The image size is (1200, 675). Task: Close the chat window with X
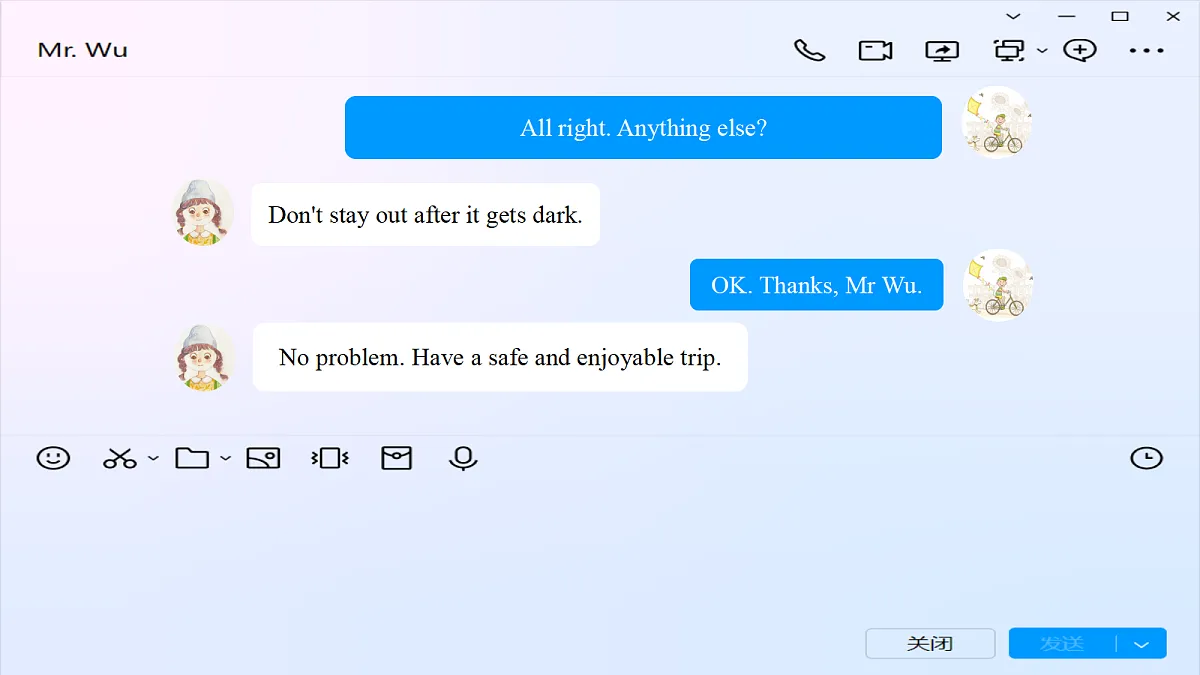pyautogui.click(x=1173, y=16)
